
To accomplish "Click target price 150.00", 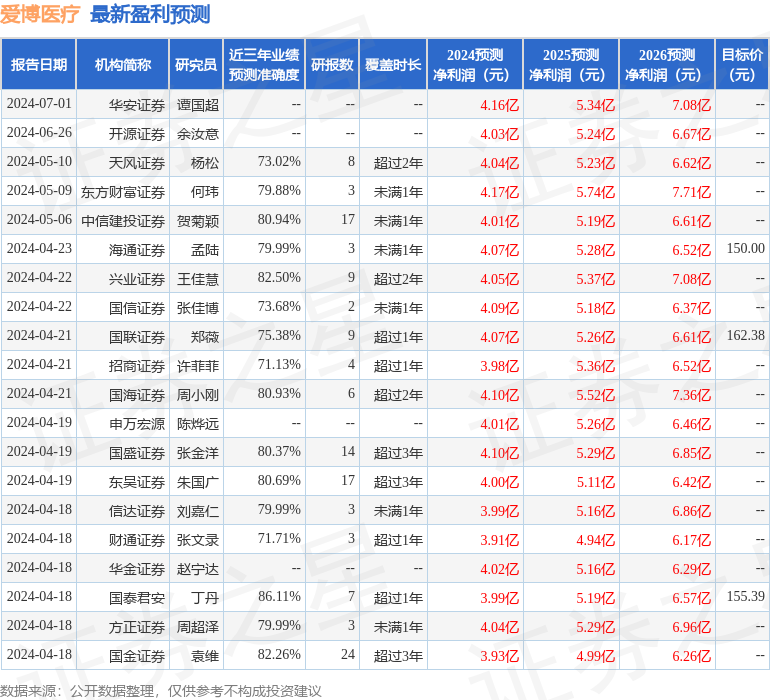I will 745,249.
